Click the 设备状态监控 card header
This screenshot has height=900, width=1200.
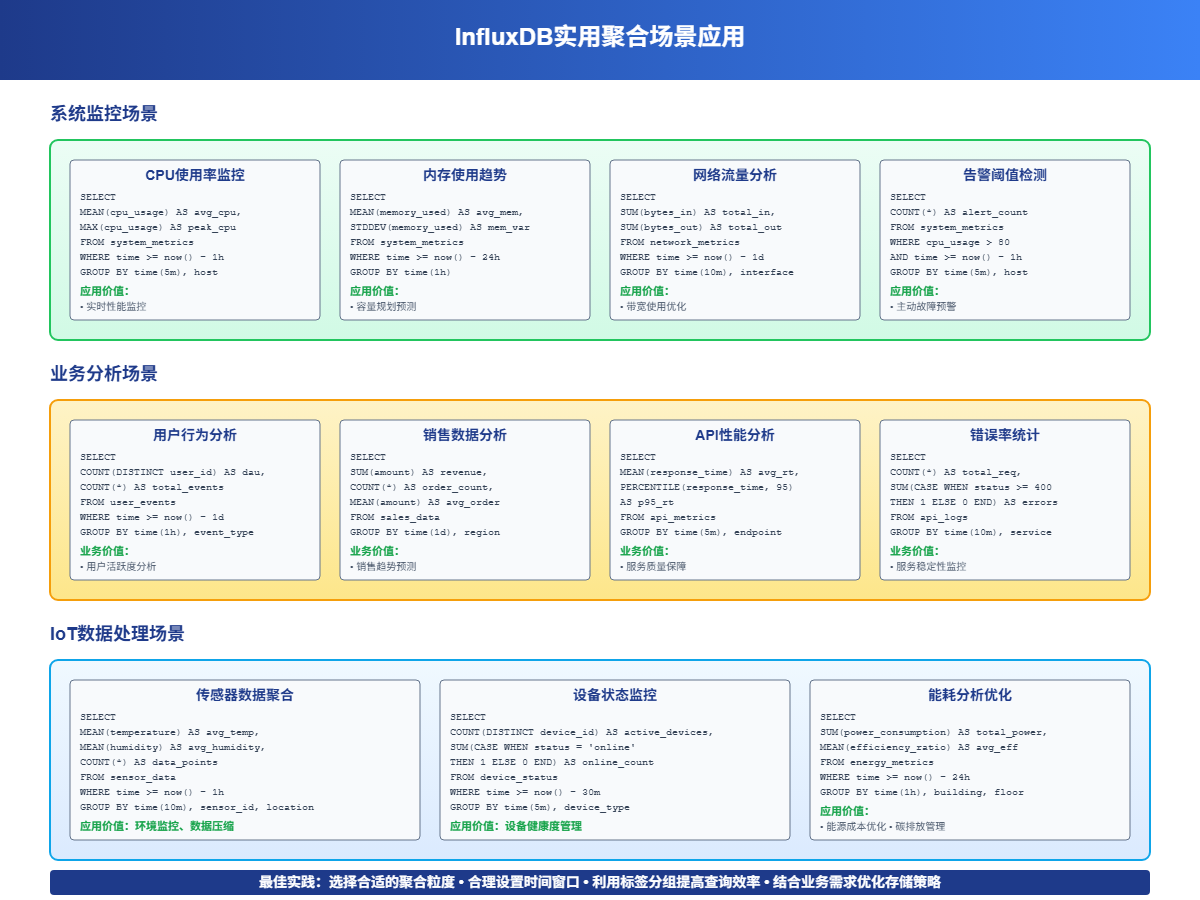[x=615, y=695]
